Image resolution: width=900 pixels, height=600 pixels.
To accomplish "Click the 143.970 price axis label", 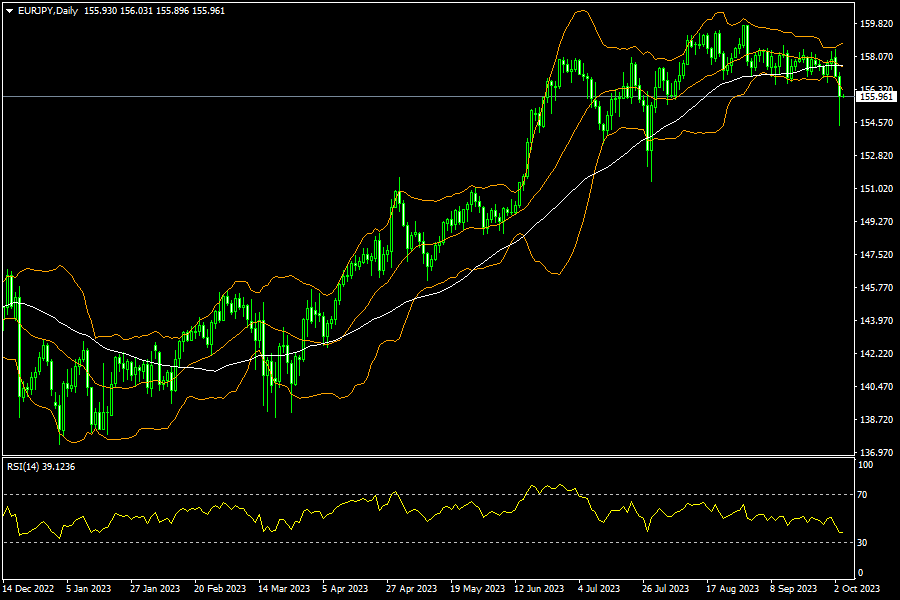I will pos(876,320).
